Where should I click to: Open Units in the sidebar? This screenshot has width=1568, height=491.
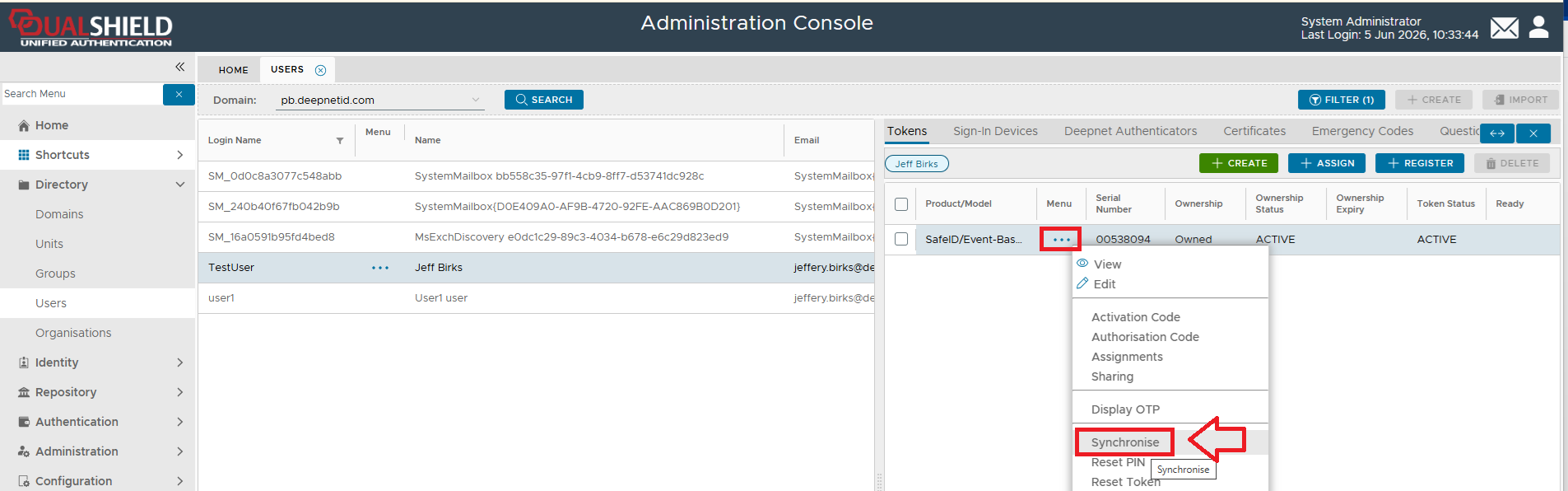tap(49, 244)
